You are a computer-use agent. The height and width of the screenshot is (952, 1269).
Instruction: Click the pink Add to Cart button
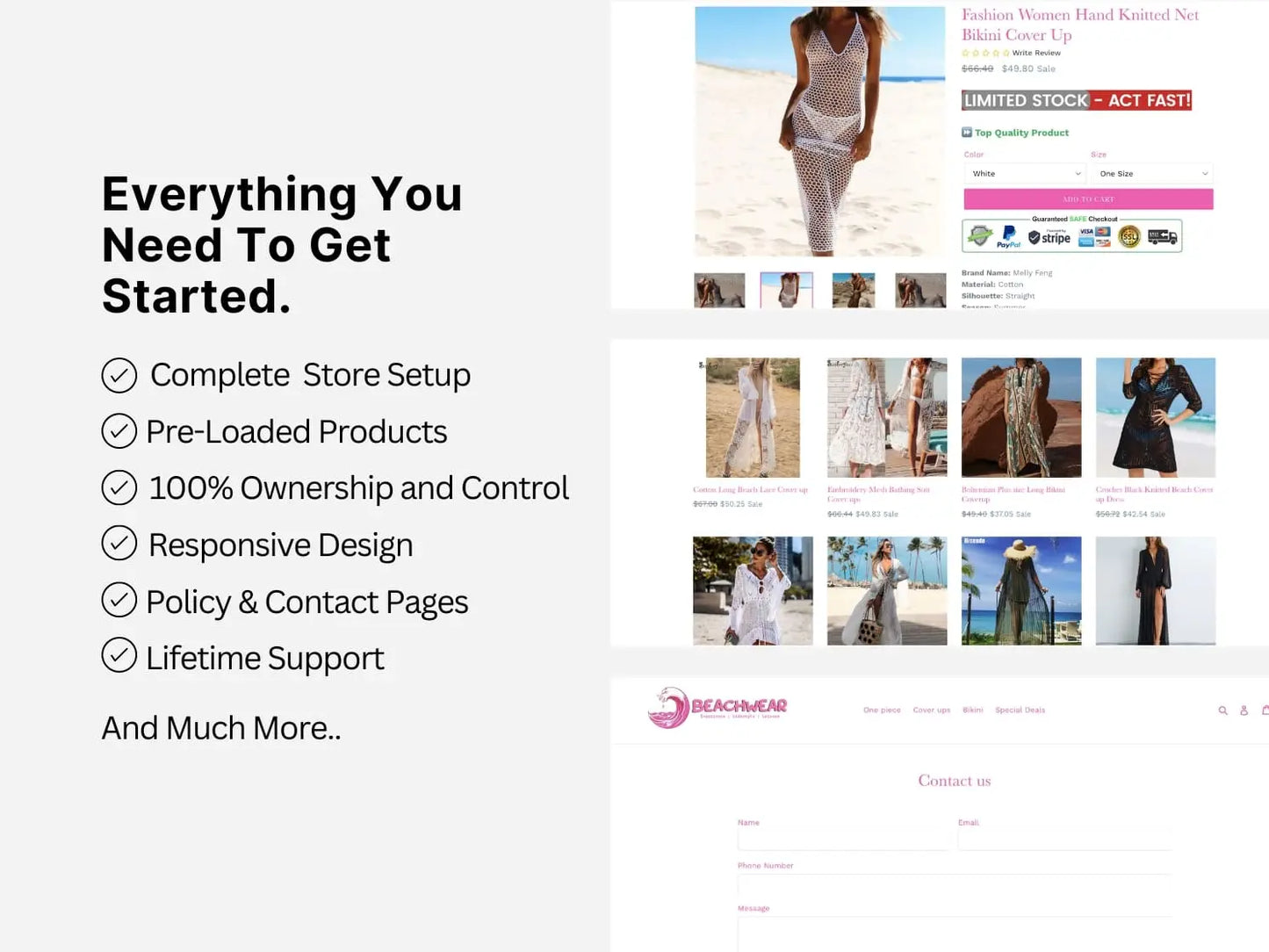coord(1088,199)
